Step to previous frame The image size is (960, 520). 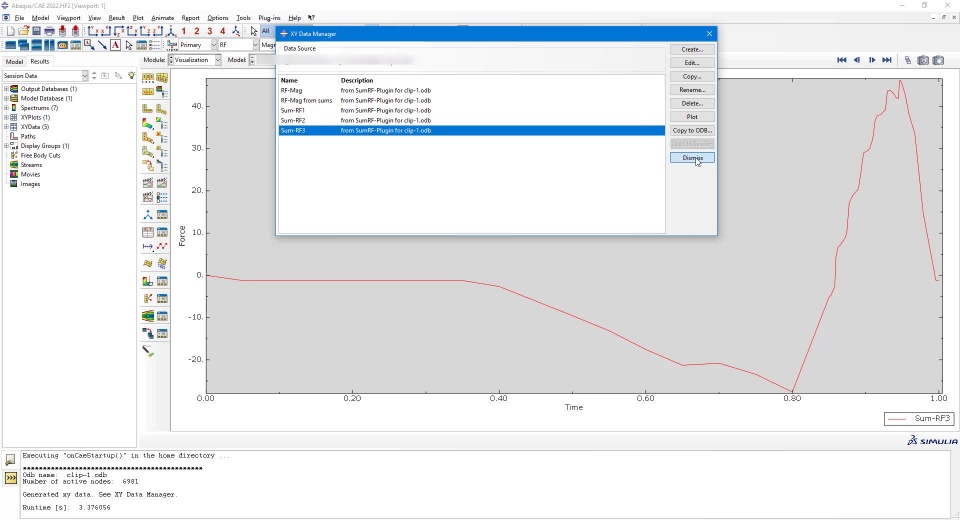[857, 60]
